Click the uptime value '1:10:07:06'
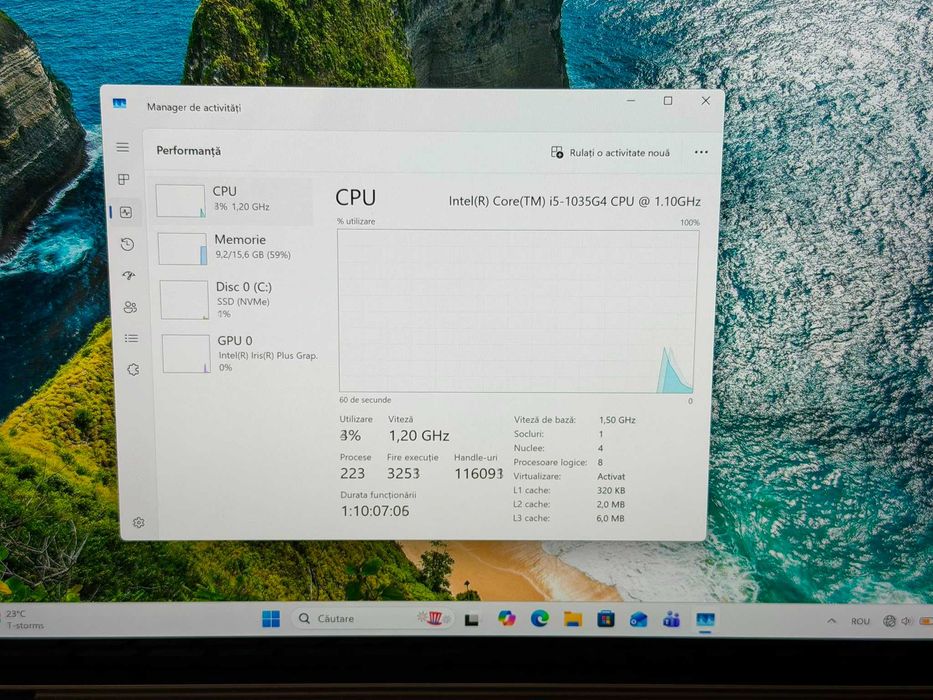Screen dimensions: 933x700 375,511
